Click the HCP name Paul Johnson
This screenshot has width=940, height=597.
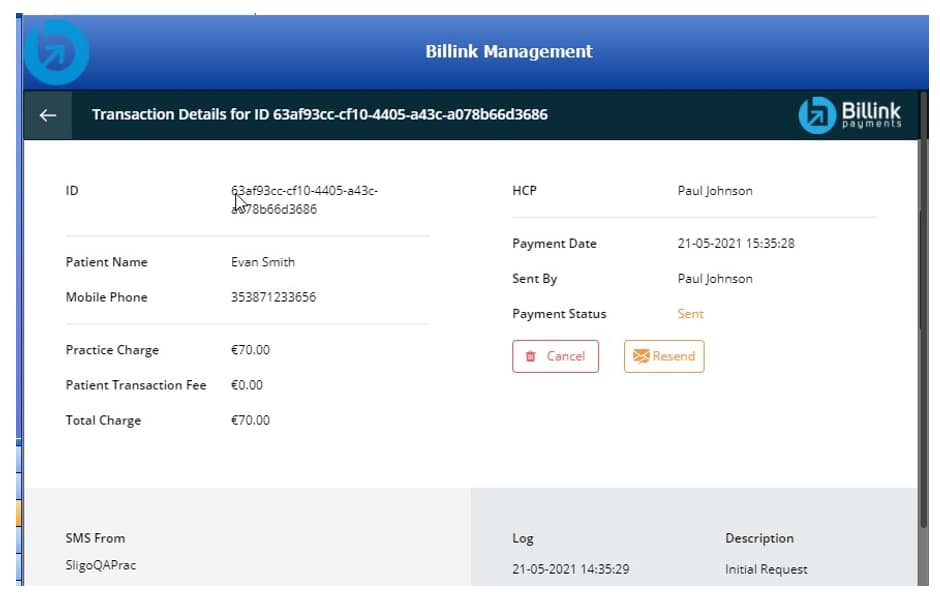click(714, 191)
